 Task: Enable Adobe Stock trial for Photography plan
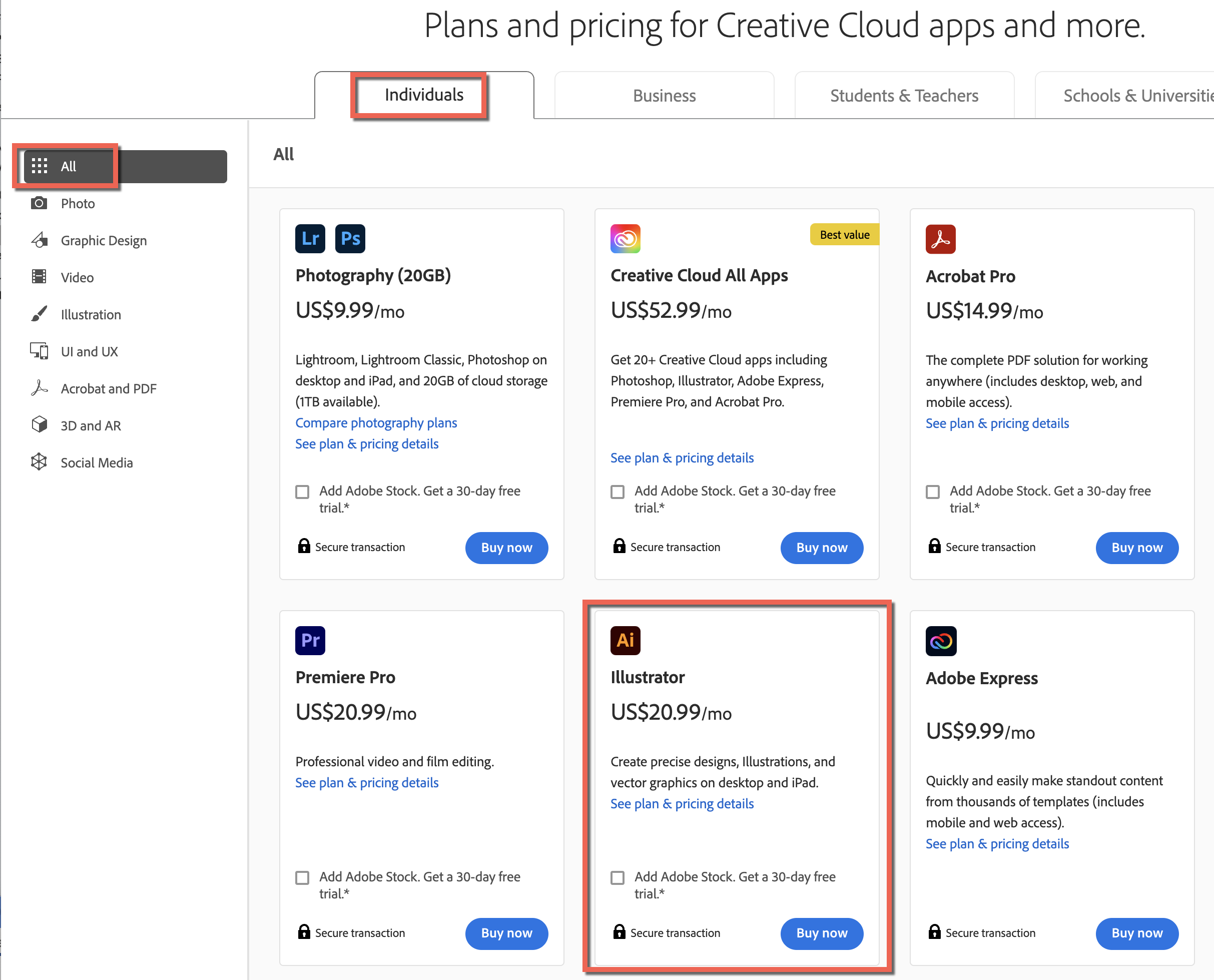(x=303, y=492)
